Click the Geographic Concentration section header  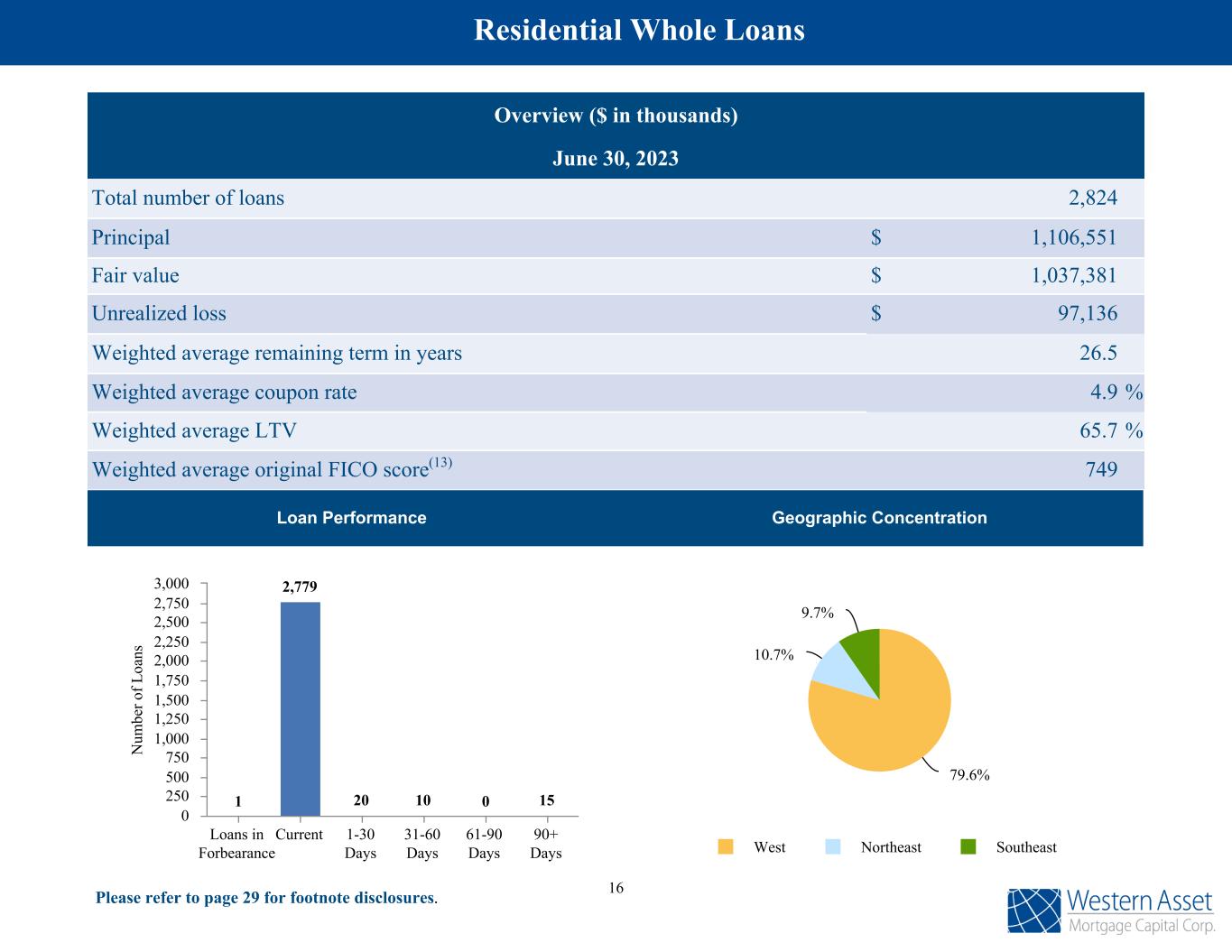coord(879,518)
